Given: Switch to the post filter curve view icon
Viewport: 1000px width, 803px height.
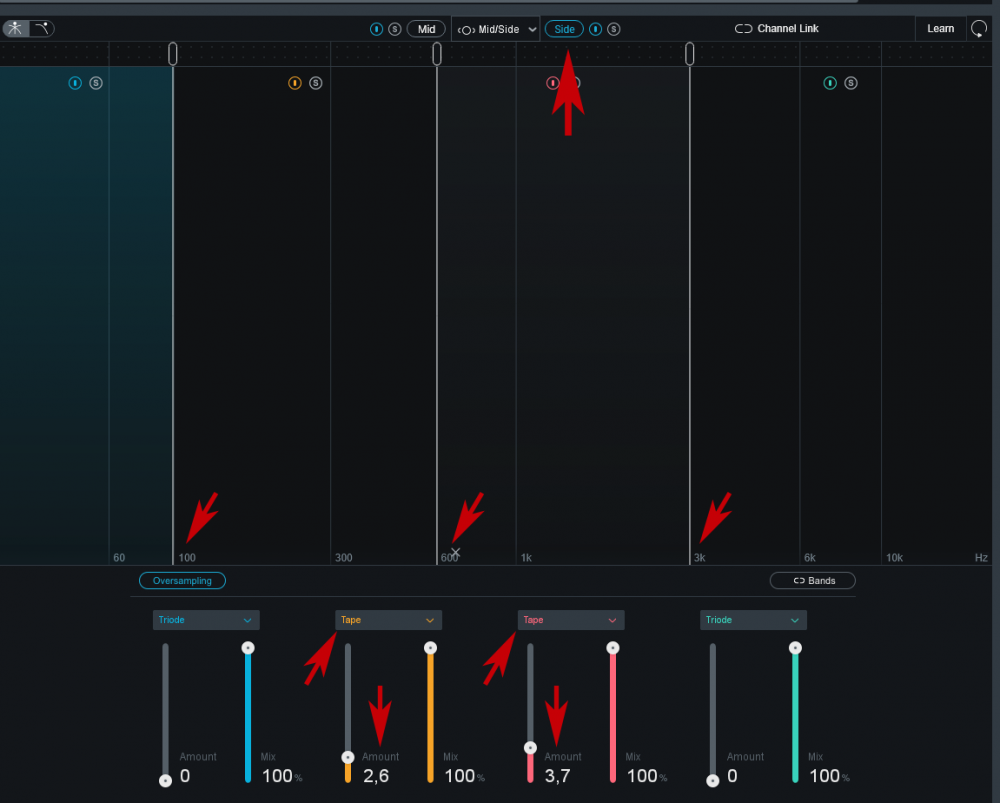Looking at the screenshot, I should [x=42, y=29].
